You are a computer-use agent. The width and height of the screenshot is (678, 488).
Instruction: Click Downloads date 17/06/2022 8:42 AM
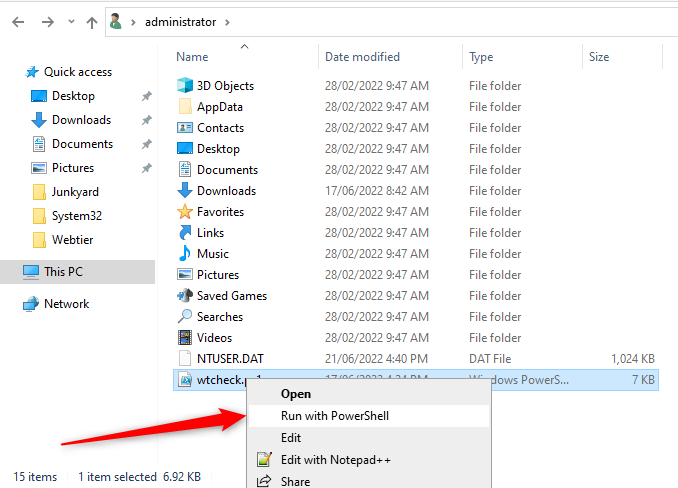(377, 191)
